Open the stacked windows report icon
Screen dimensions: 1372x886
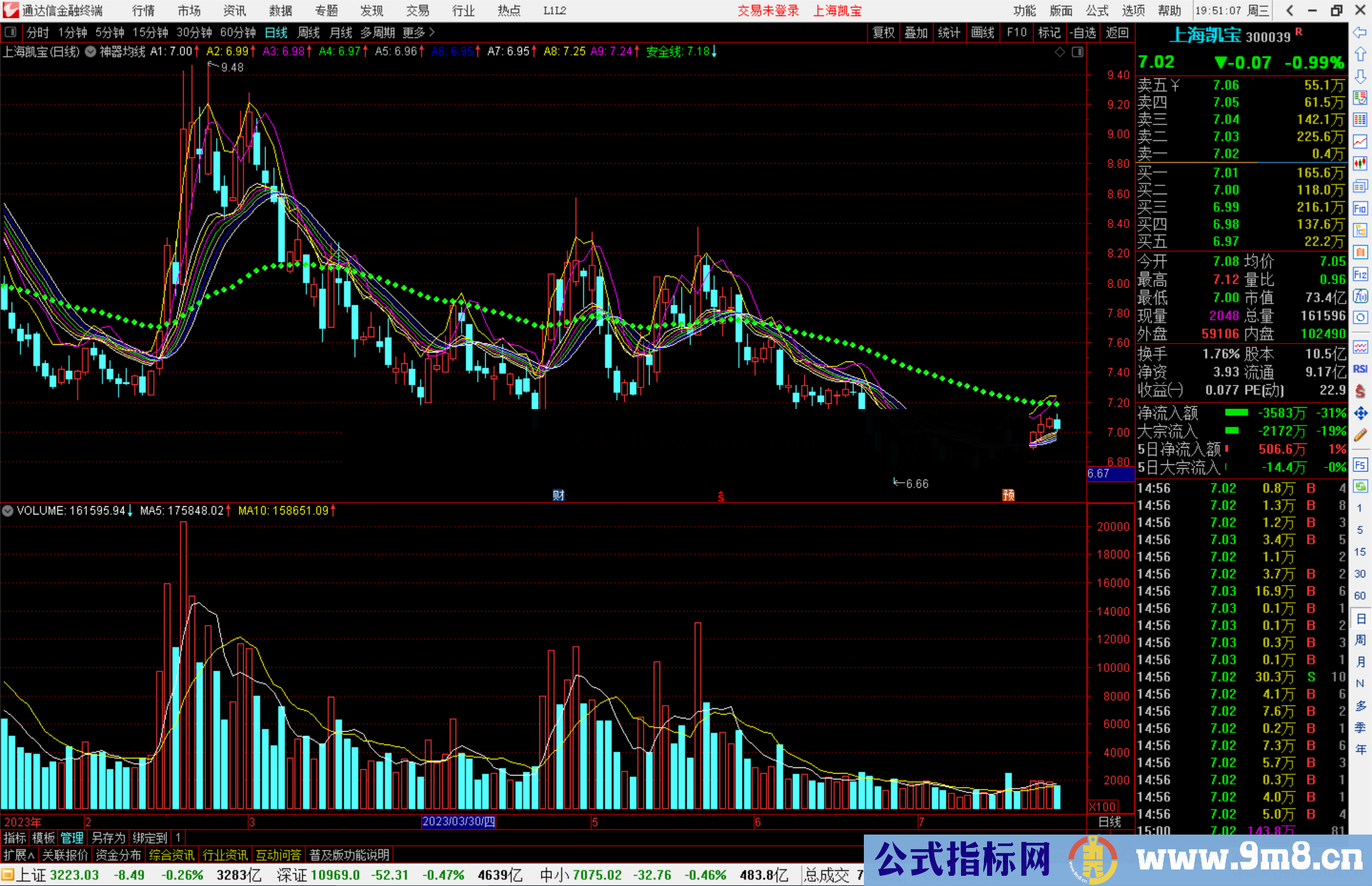point(1360,186)
